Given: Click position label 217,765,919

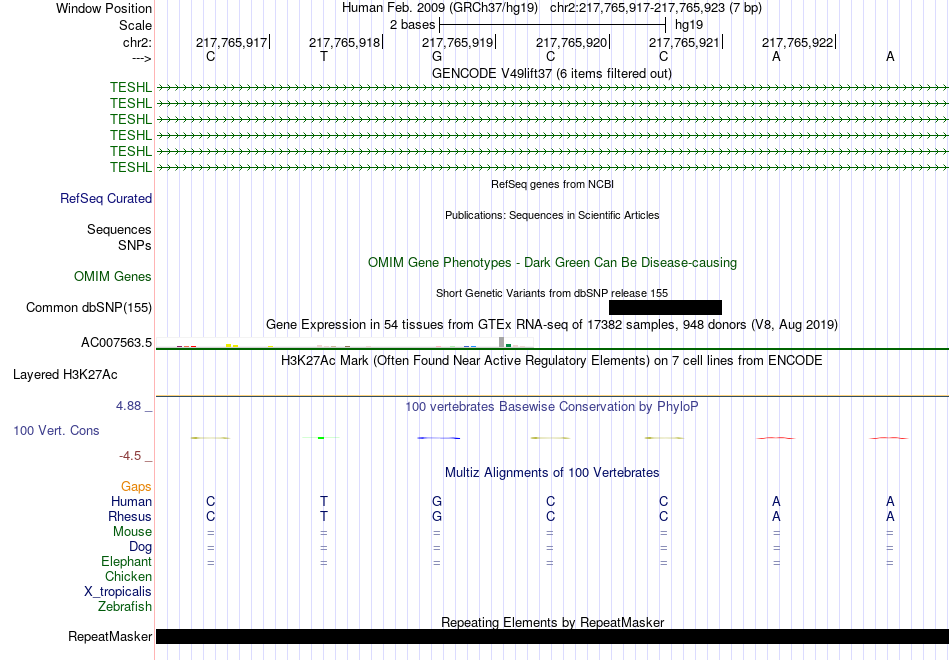Looking at the screenshot, I should (x=457, y=42).
